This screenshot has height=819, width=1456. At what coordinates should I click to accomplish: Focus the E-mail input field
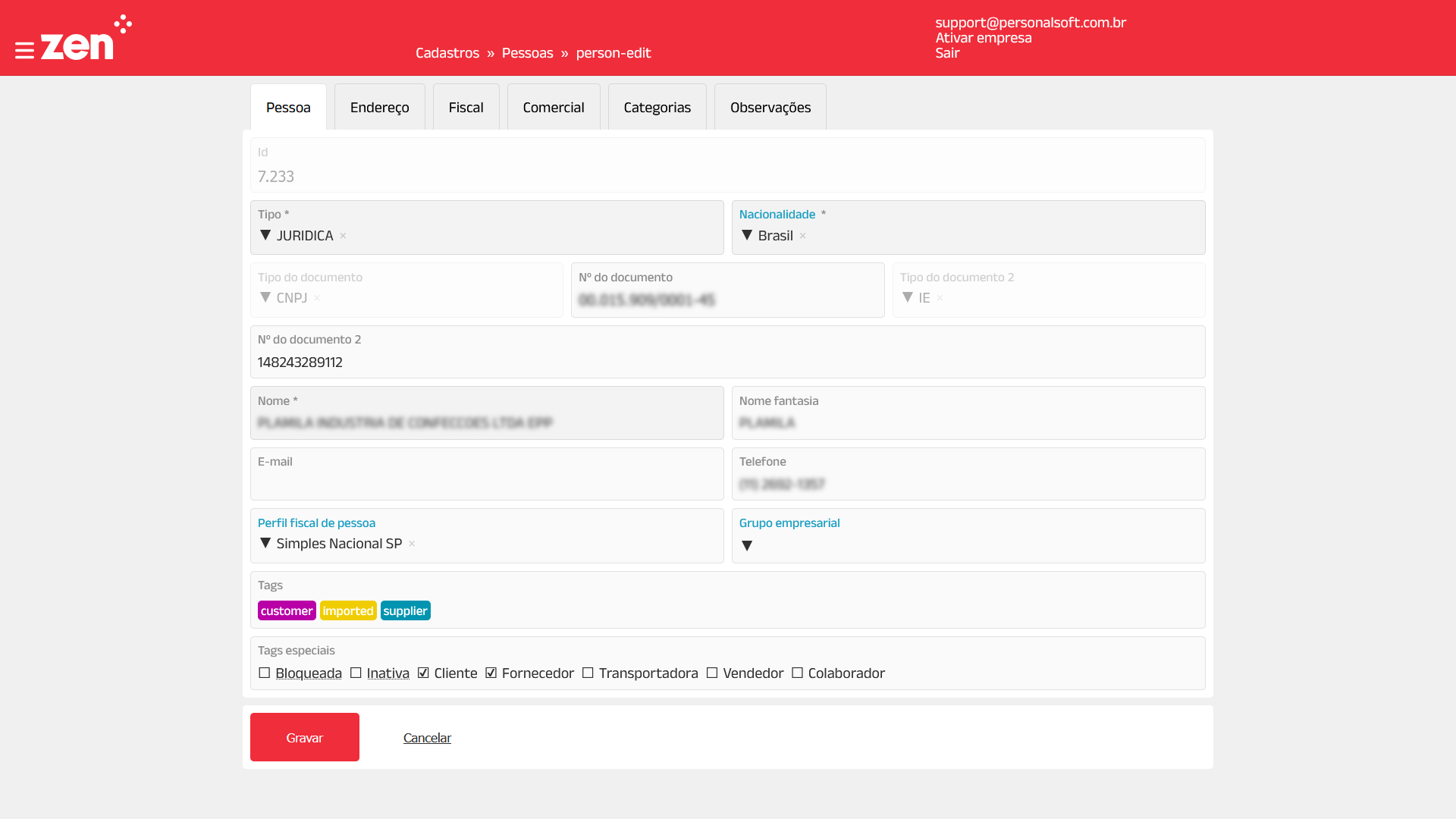(x=487, y=483)
